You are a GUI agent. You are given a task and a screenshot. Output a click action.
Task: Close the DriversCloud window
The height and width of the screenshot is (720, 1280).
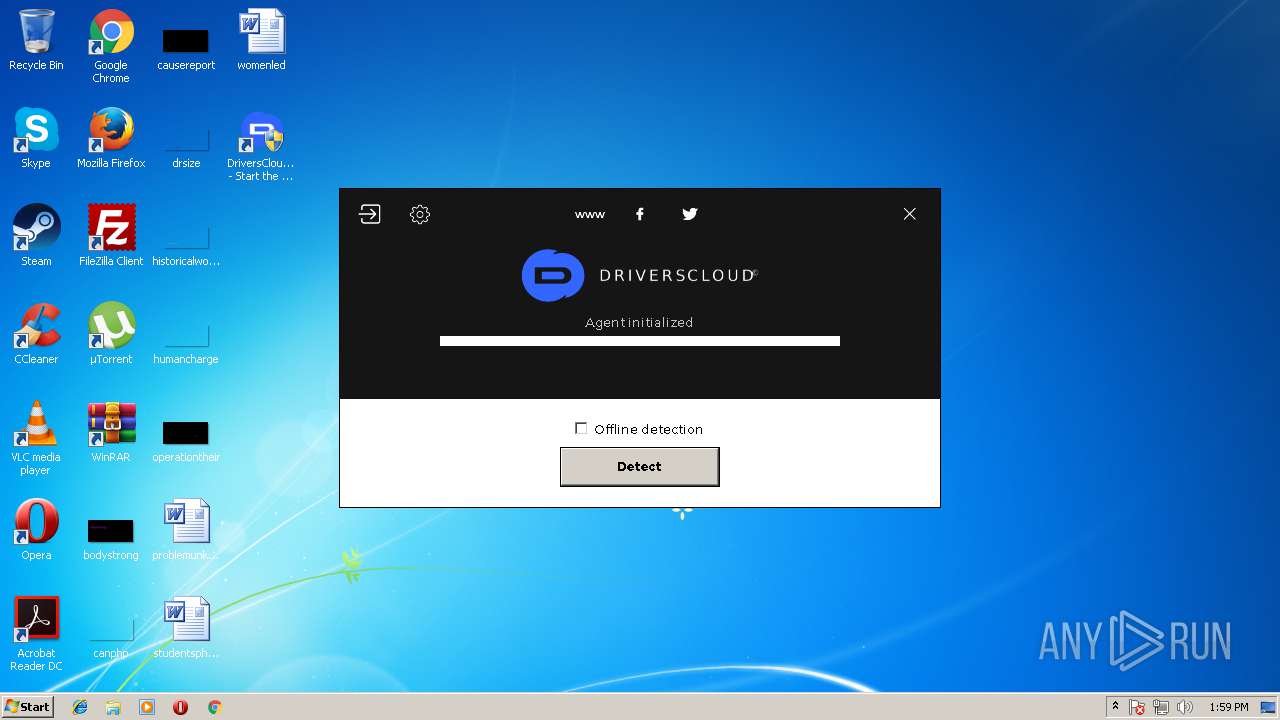(910, 214)
